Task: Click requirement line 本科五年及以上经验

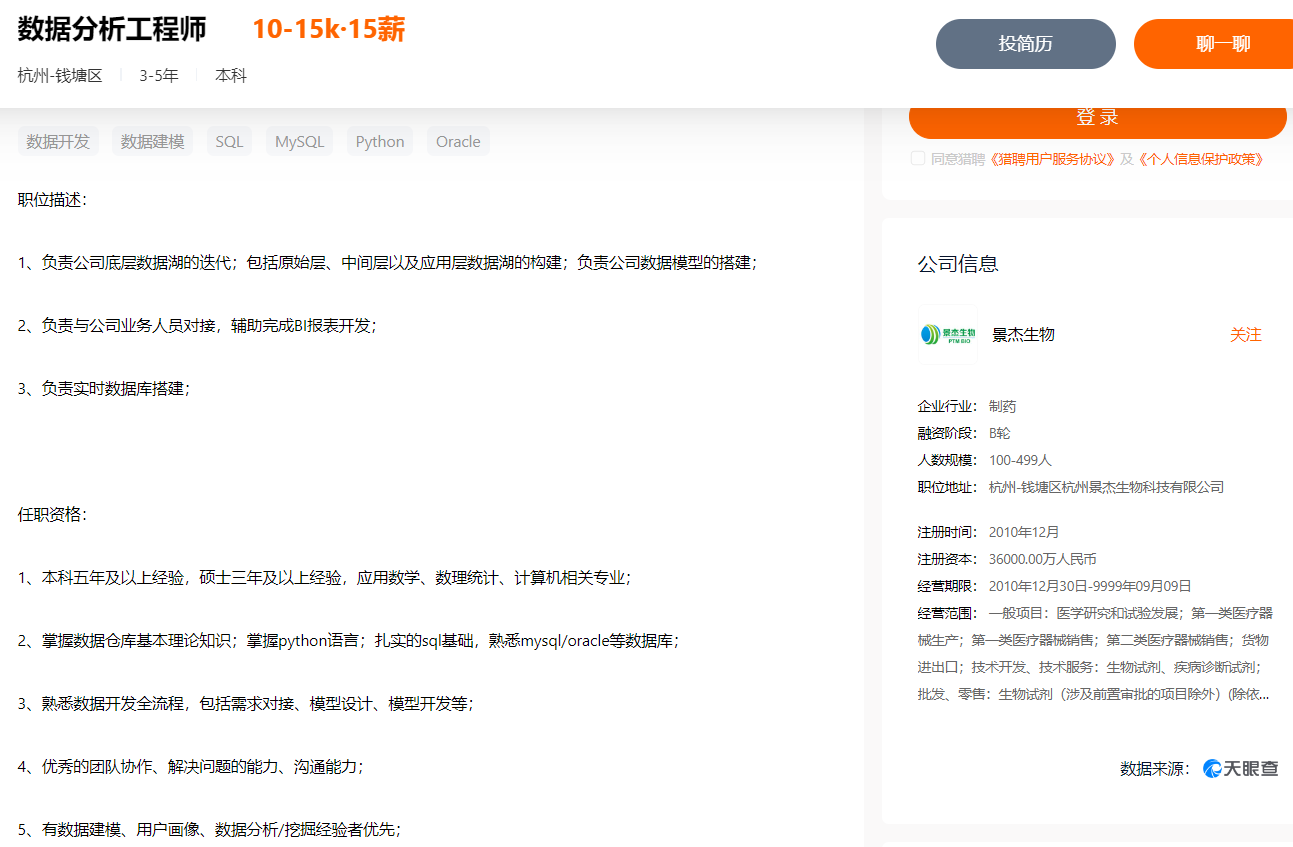Action: point(325,578)
